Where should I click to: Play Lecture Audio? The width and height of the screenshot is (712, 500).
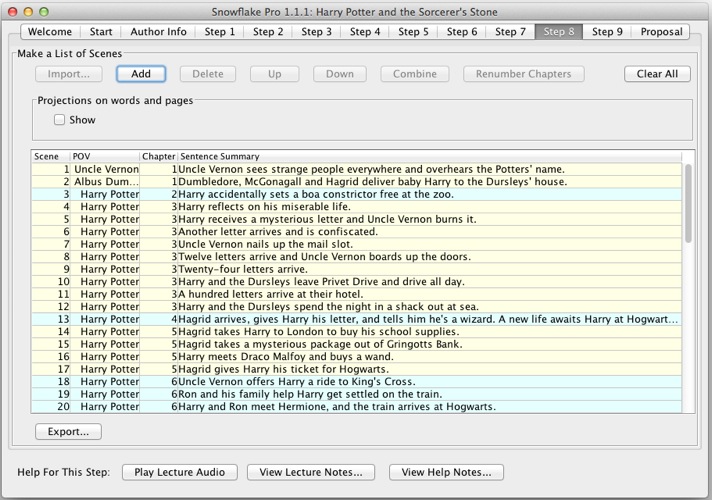pyautogui.click(x=179, y=472)
